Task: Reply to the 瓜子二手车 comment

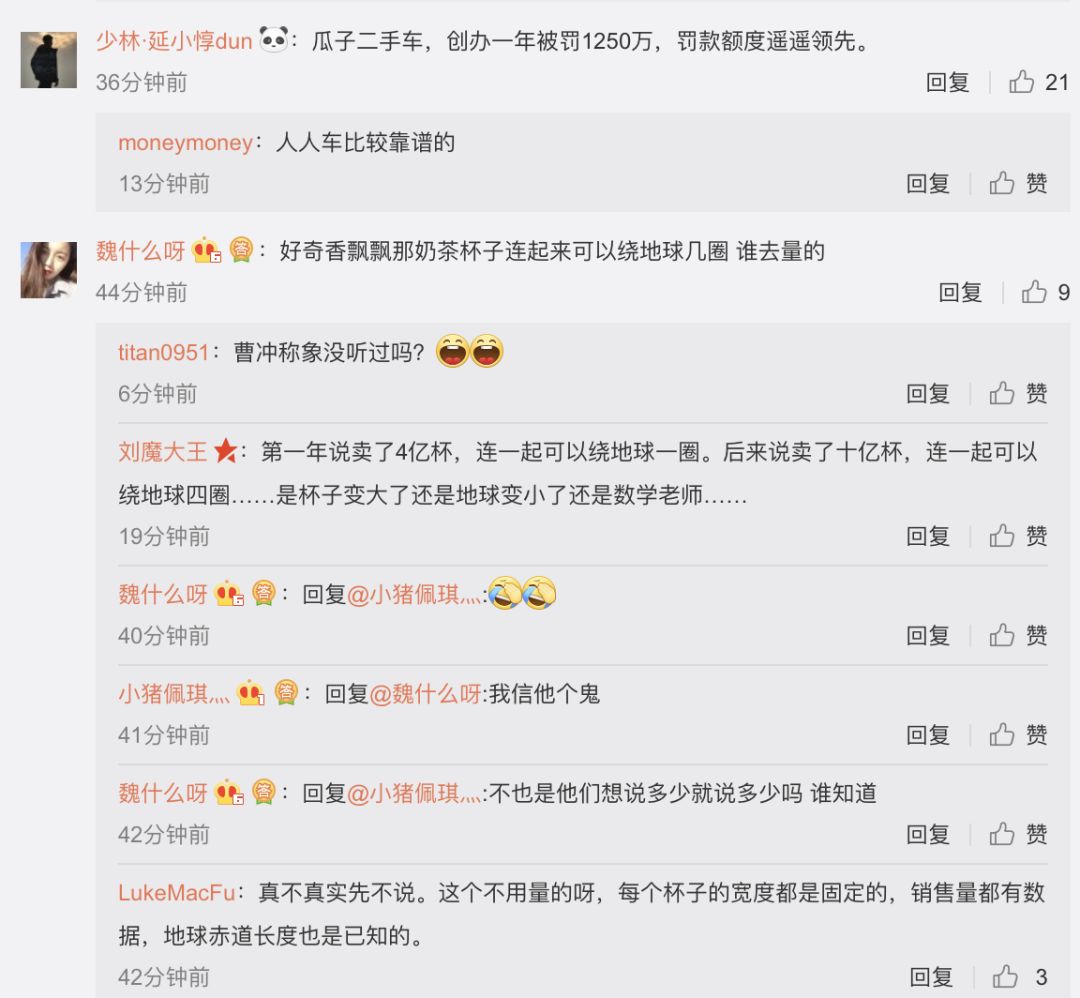Action: coord(947,82)
